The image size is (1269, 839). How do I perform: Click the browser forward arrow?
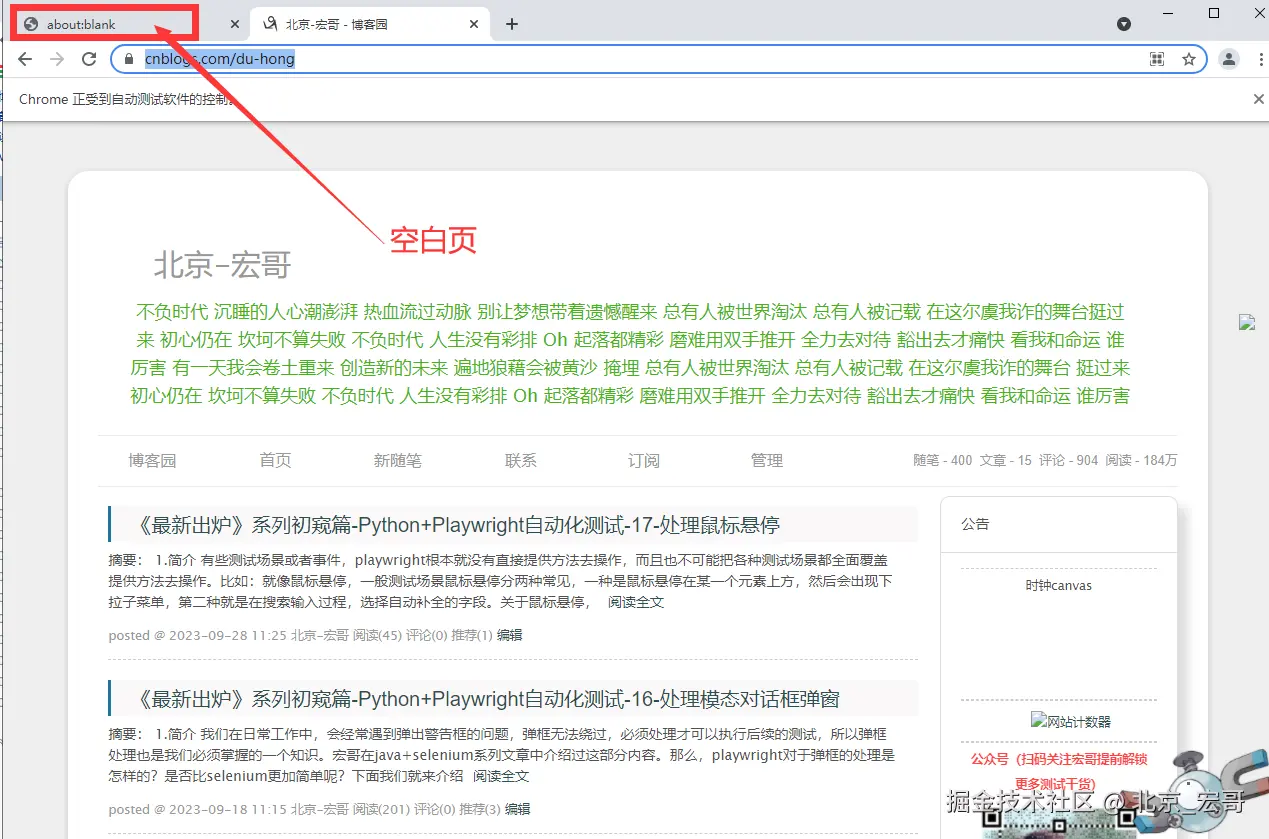point(57,59)
